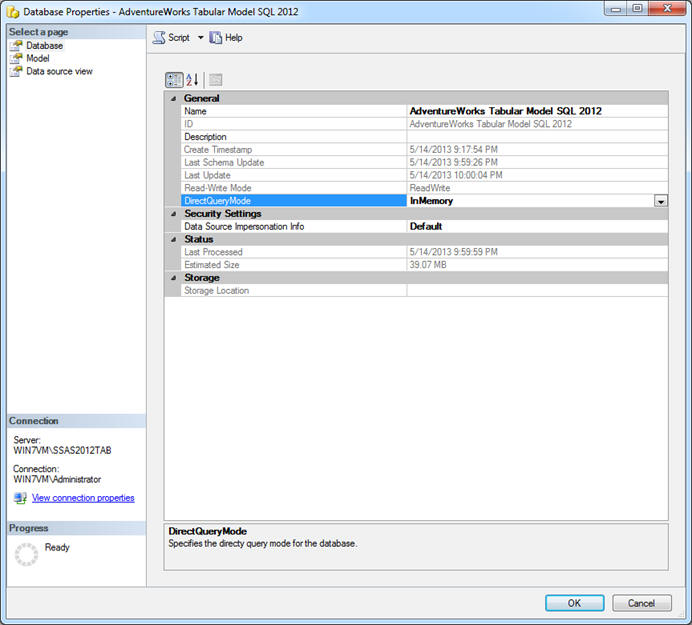Click the OK button
This screenshot has width=692, height=625.
click(574, 603)
